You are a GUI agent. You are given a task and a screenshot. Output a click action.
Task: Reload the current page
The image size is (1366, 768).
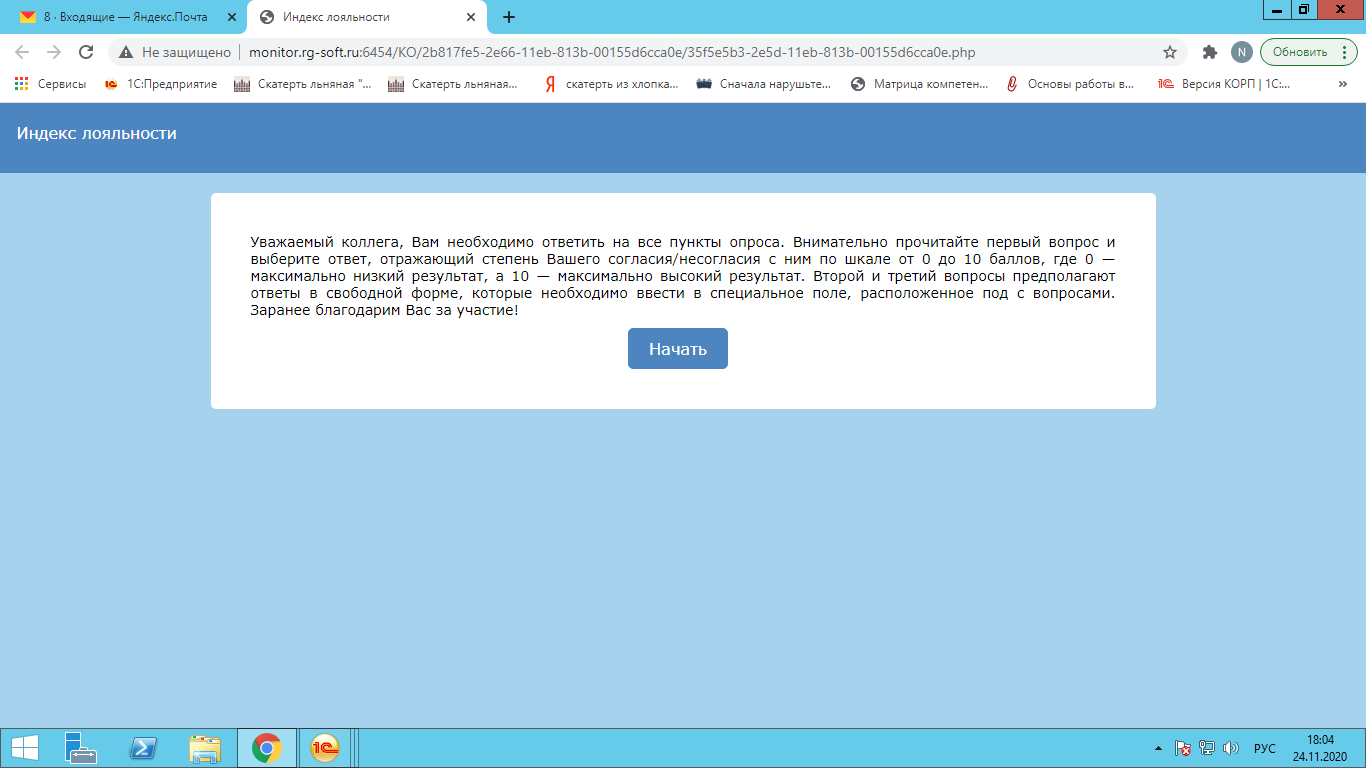(86, 52)
